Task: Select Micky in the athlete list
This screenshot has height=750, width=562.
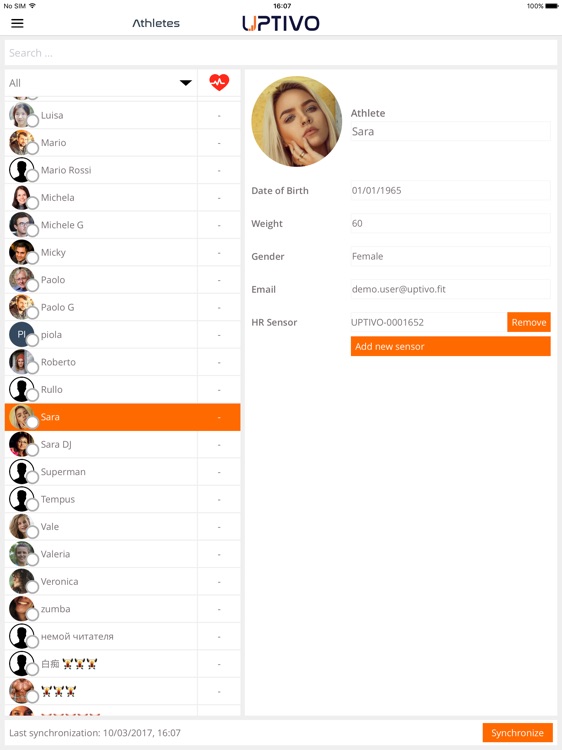Action: coord(122,253)
